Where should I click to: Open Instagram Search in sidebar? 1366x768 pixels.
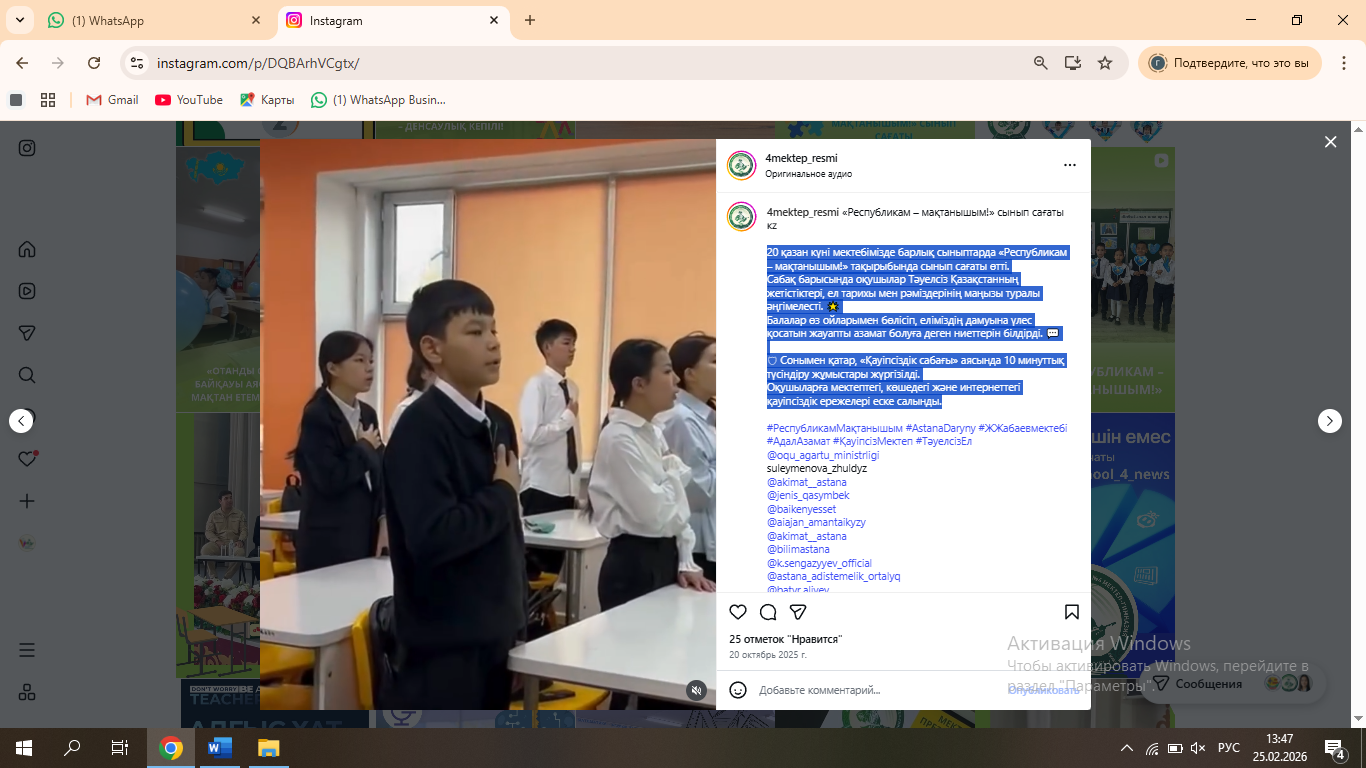coord(27,375)
